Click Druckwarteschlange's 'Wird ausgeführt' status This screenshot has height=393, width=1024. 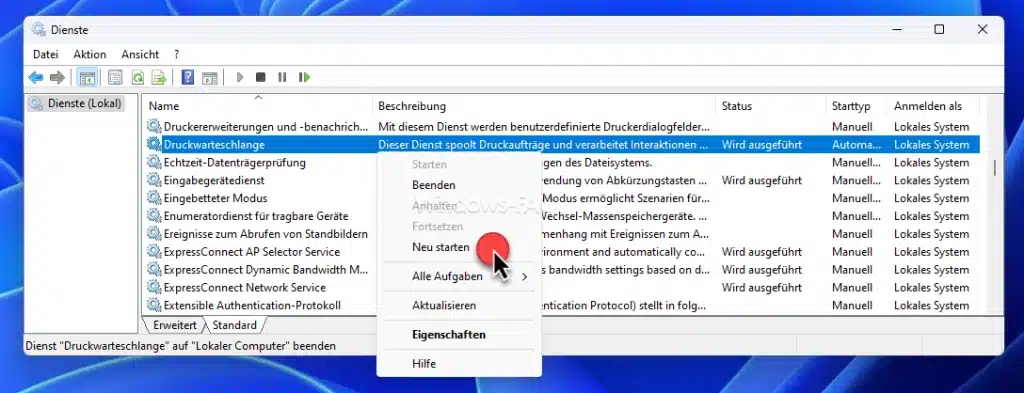click(x=761, y=145)
